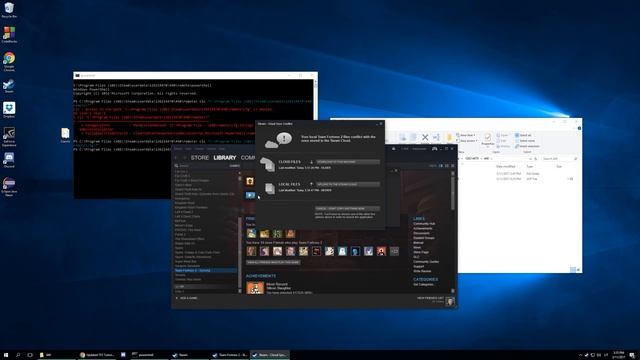Open the Easy access dropdown in File Explorer
This screenshot has width=640, height=360.
467,141
